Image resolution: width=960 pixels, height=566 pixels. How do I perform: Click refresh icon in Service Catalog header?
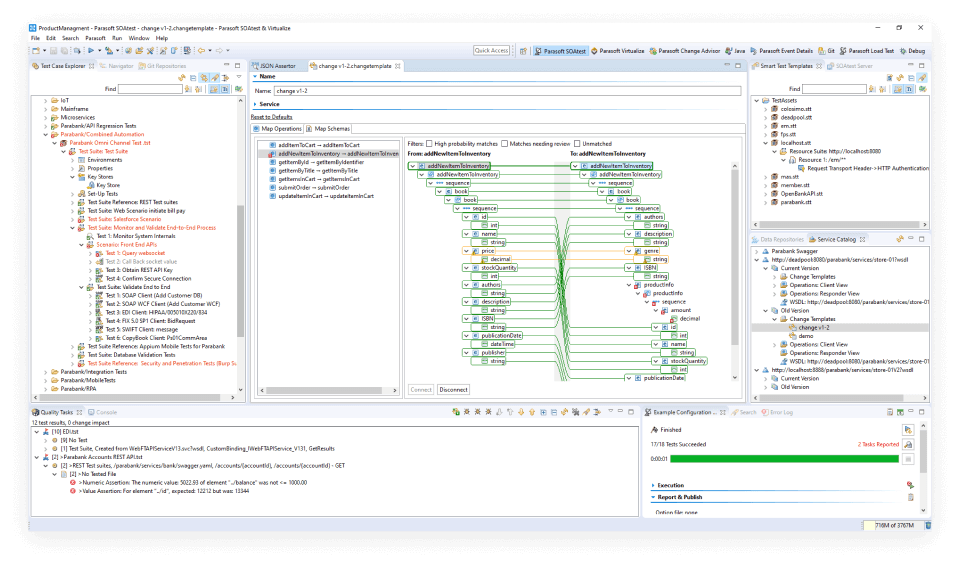pos(899,239)
